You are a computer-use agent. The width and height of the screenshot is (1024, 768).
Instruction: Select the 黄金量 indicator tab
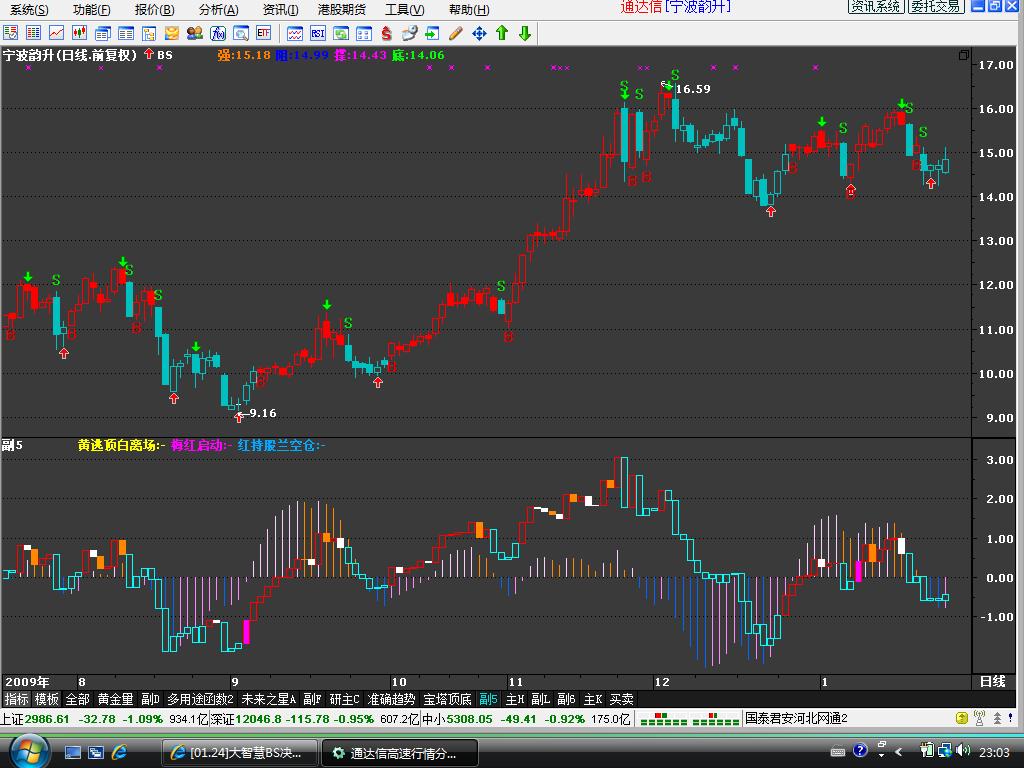coord(115,699)
